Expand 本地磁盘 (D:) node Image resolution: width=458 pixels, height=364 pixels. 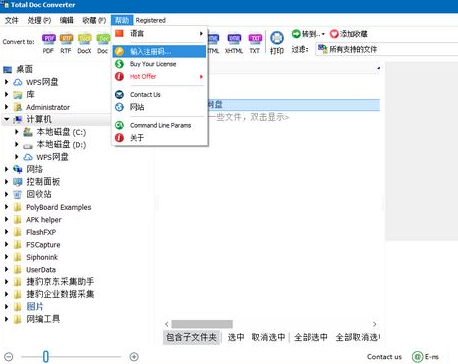pos(17,144)
